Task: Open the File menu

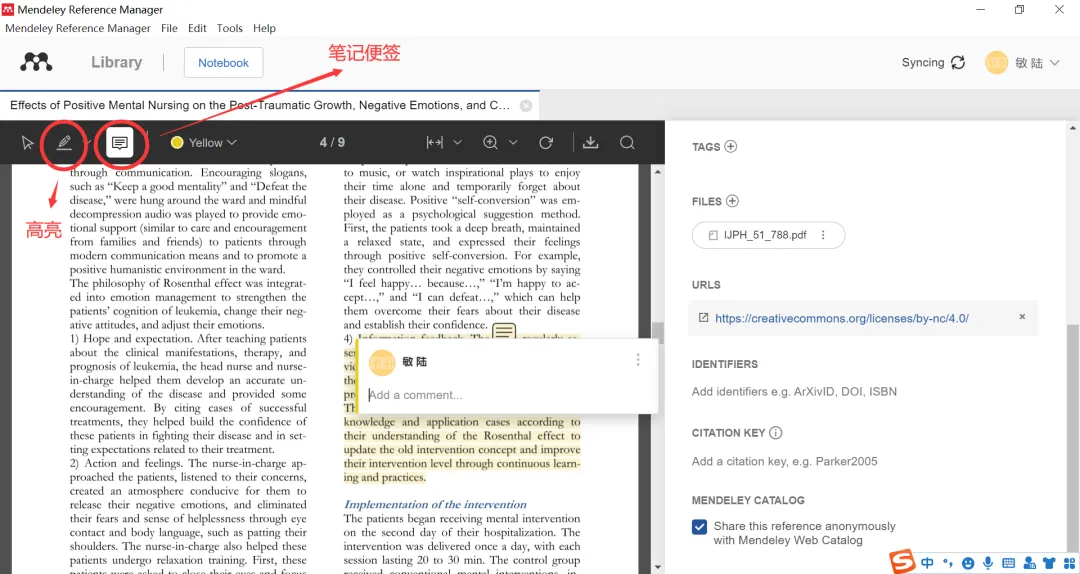Action: (x=169, y=28)
